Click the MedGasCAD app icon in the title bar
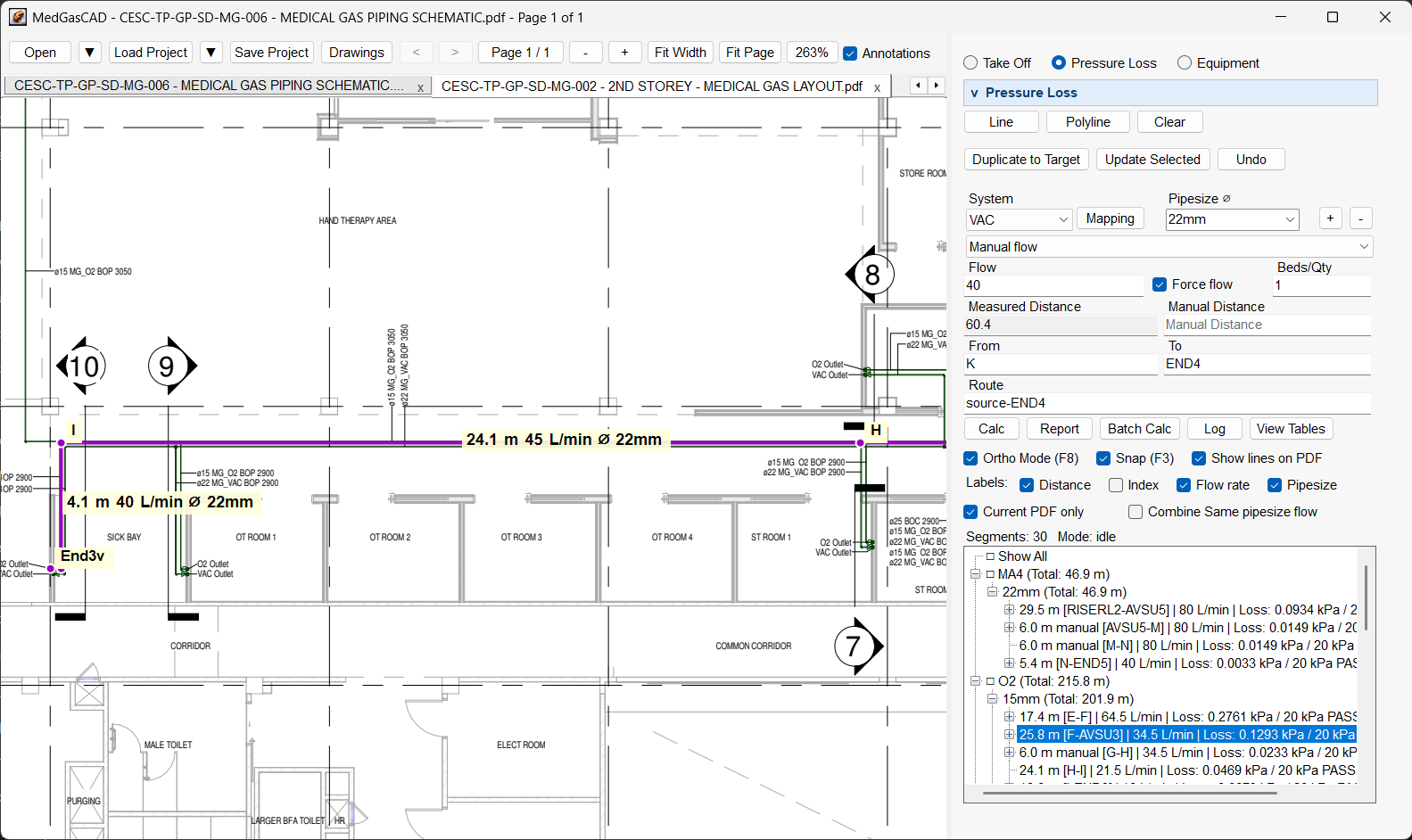Viewport: 1412px width, 840px height. [x=17, y=17]
